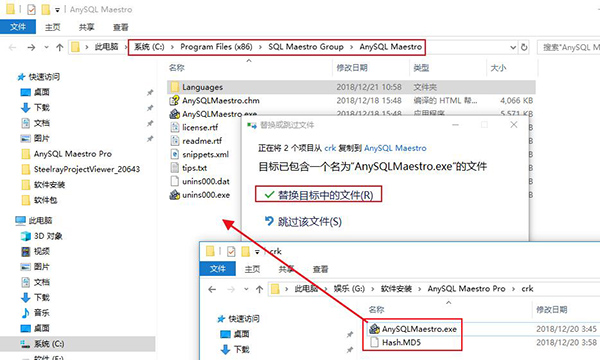Open recent locations dropdown in crk window

pos(246,289)
